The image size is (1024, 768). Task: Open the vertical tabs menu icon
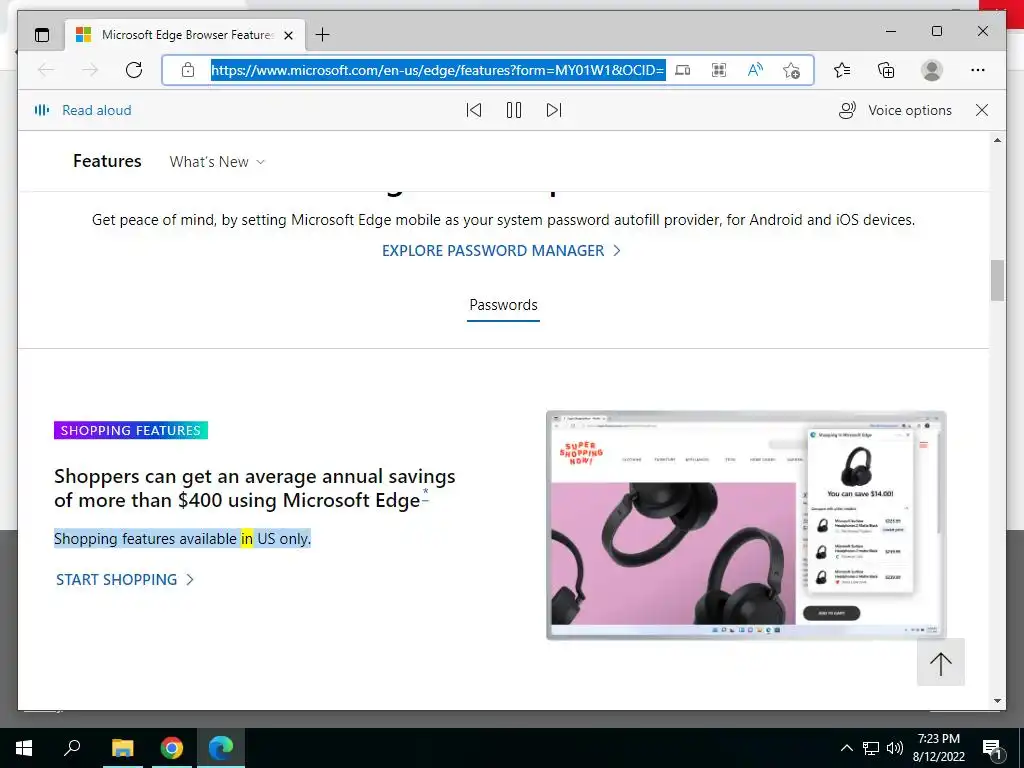tap(42, 35)
